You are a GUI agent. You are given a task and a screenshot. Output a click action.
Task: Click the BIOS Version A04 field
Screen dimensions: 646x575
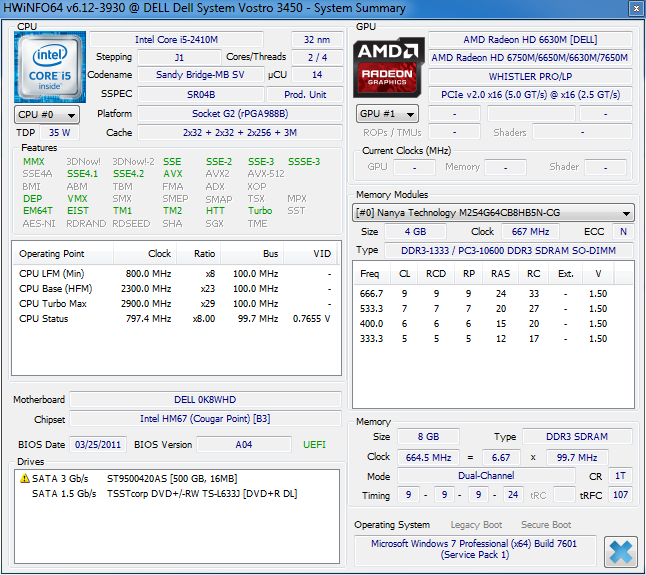[243, 444]
